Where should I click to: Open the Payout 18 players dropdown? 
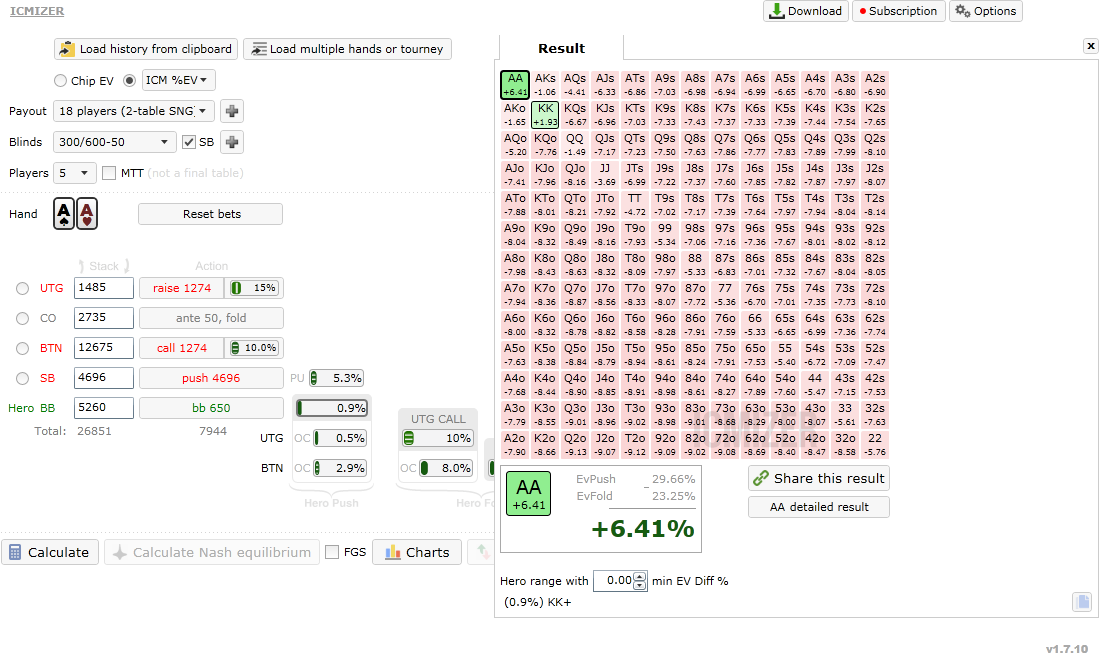point(133,111)
